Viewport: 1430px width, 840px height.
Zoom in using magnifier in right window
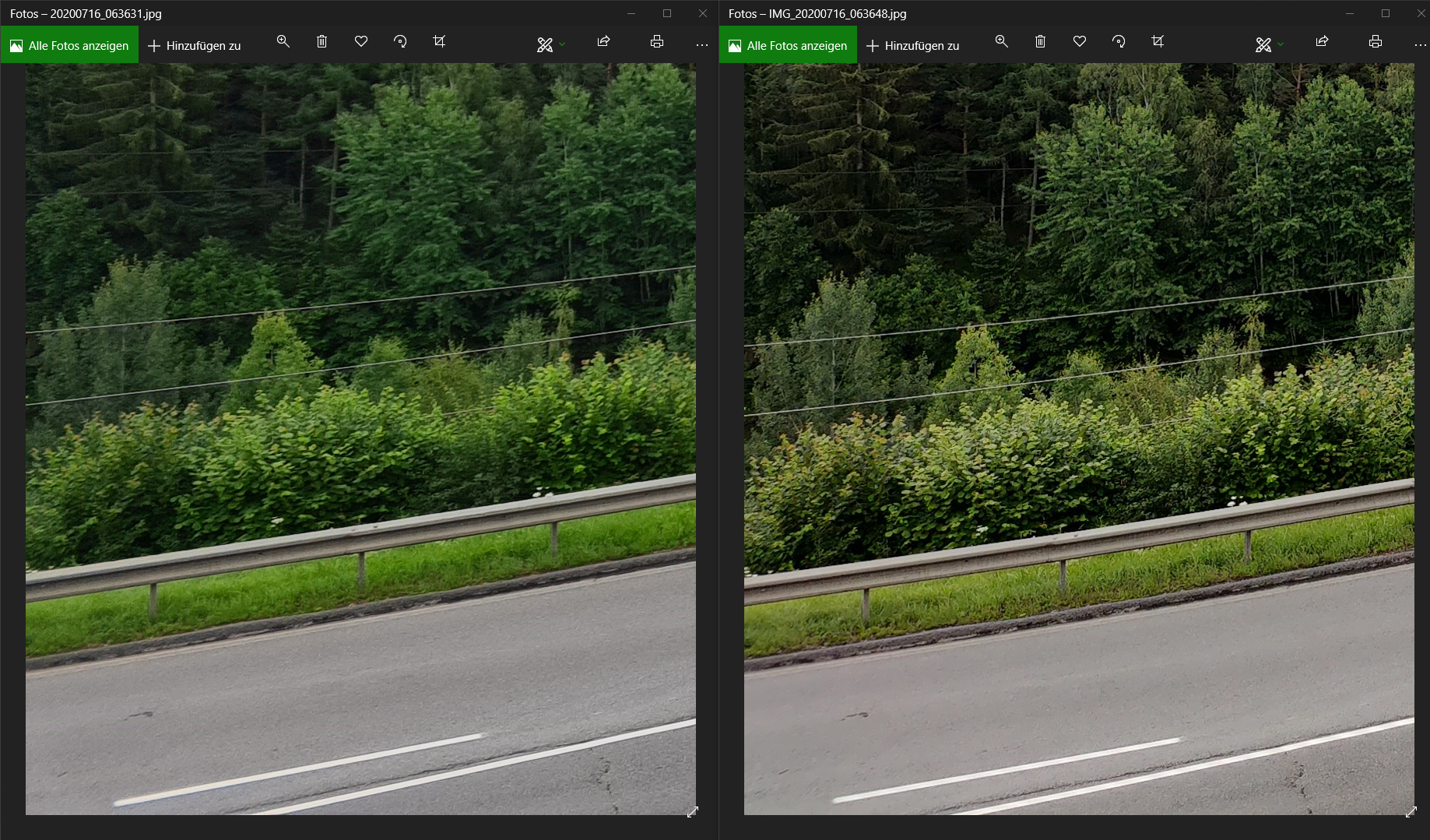coord(1002,42)
